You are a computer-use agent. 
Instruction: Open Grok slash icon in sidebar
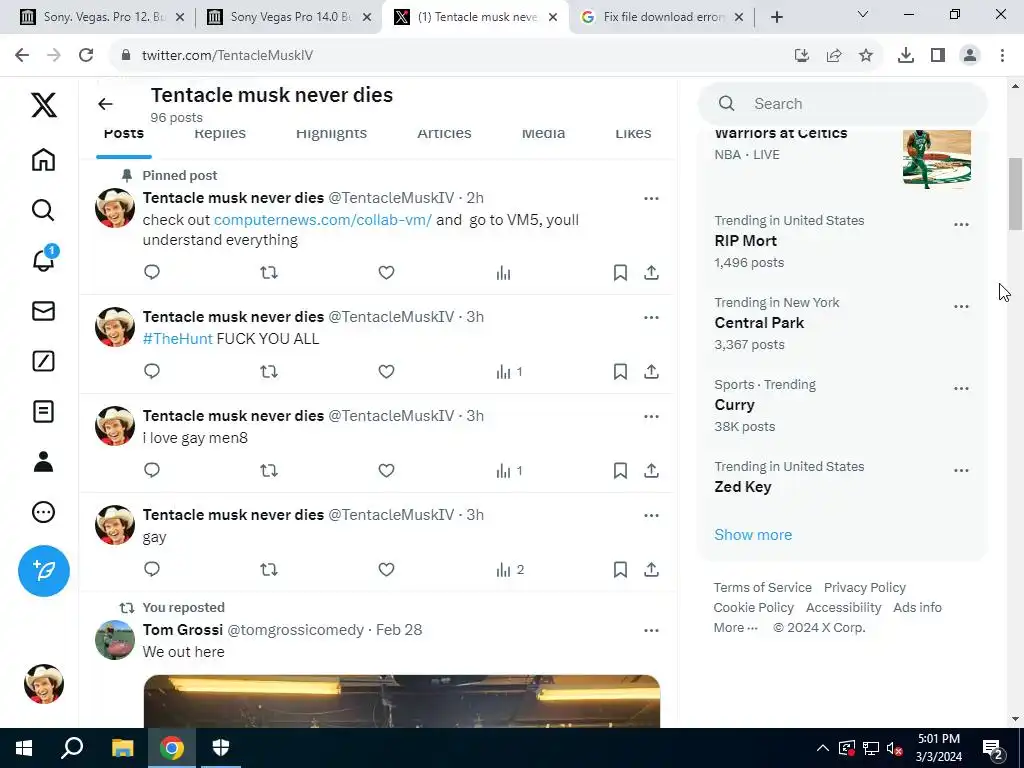43,361
